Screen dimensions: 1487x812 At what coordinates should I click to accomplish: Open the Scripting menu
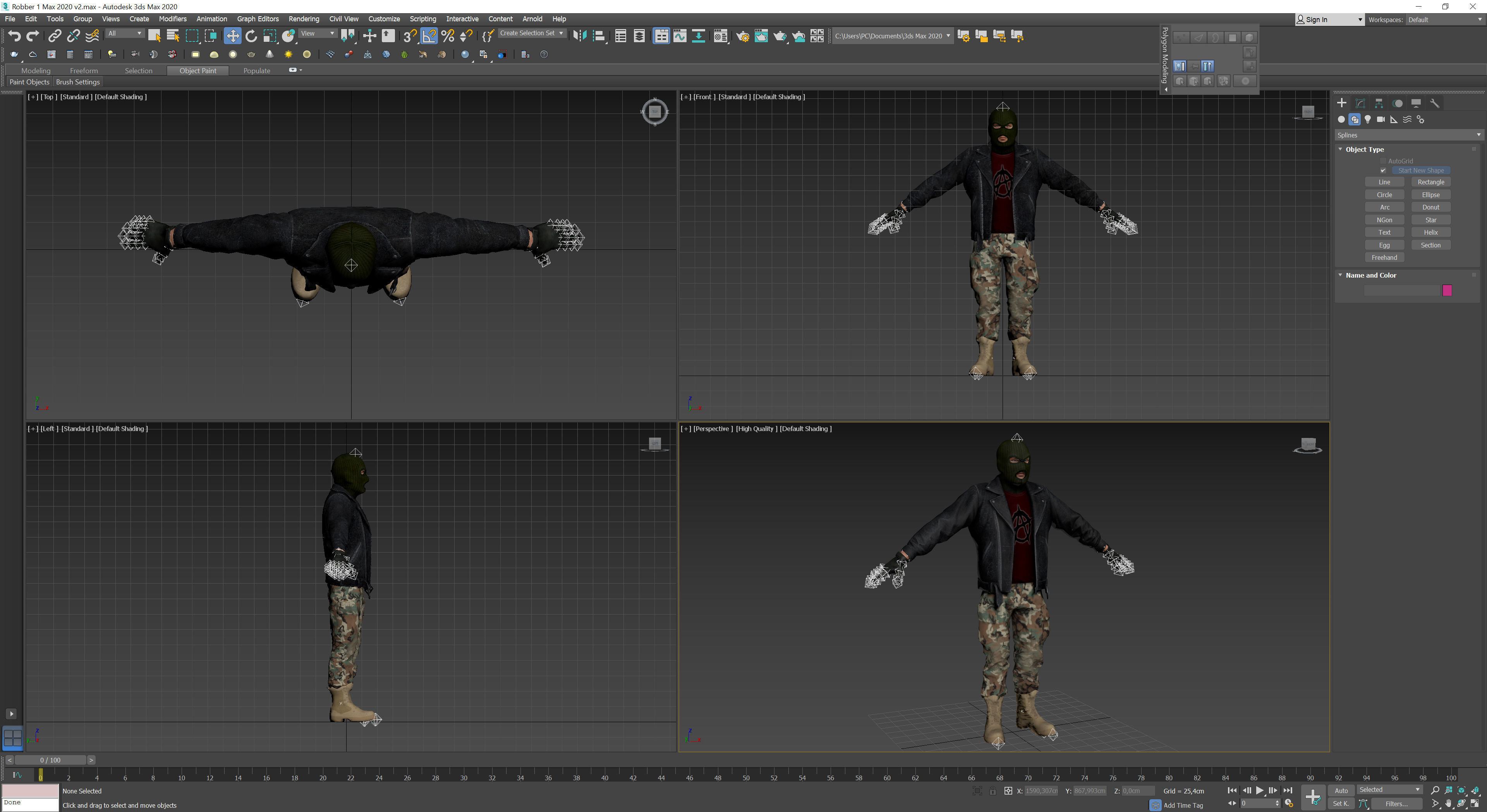(422, 19)
